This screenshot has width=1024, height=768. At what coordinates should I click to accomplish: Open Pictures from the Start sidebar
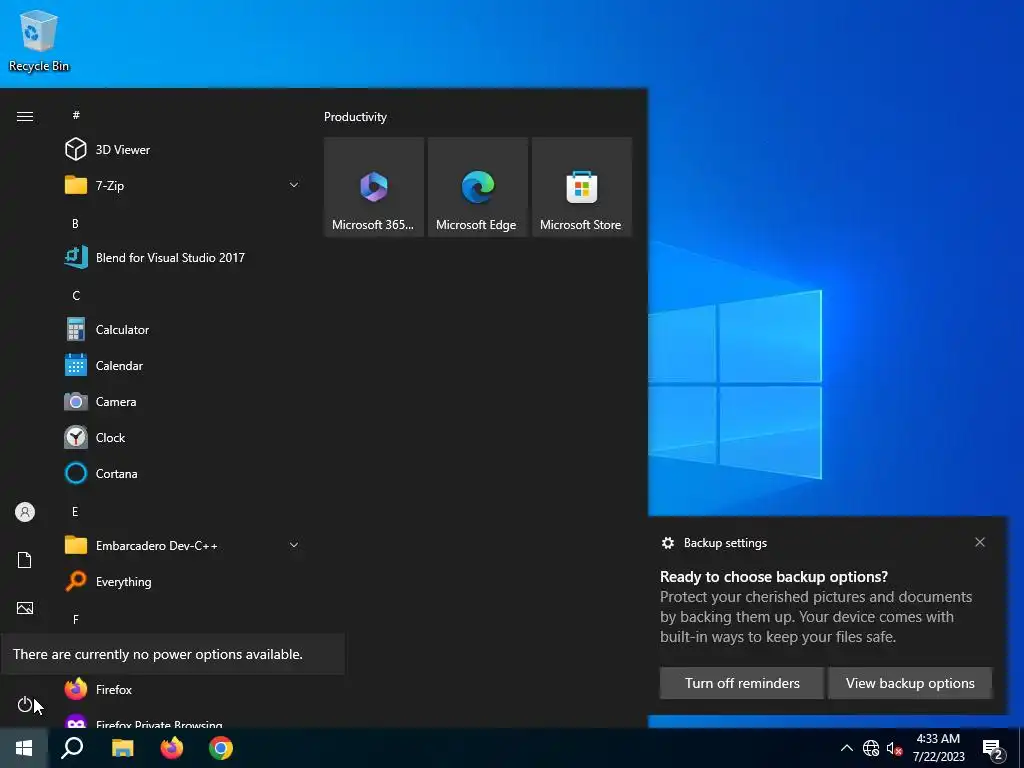point(25,608)
